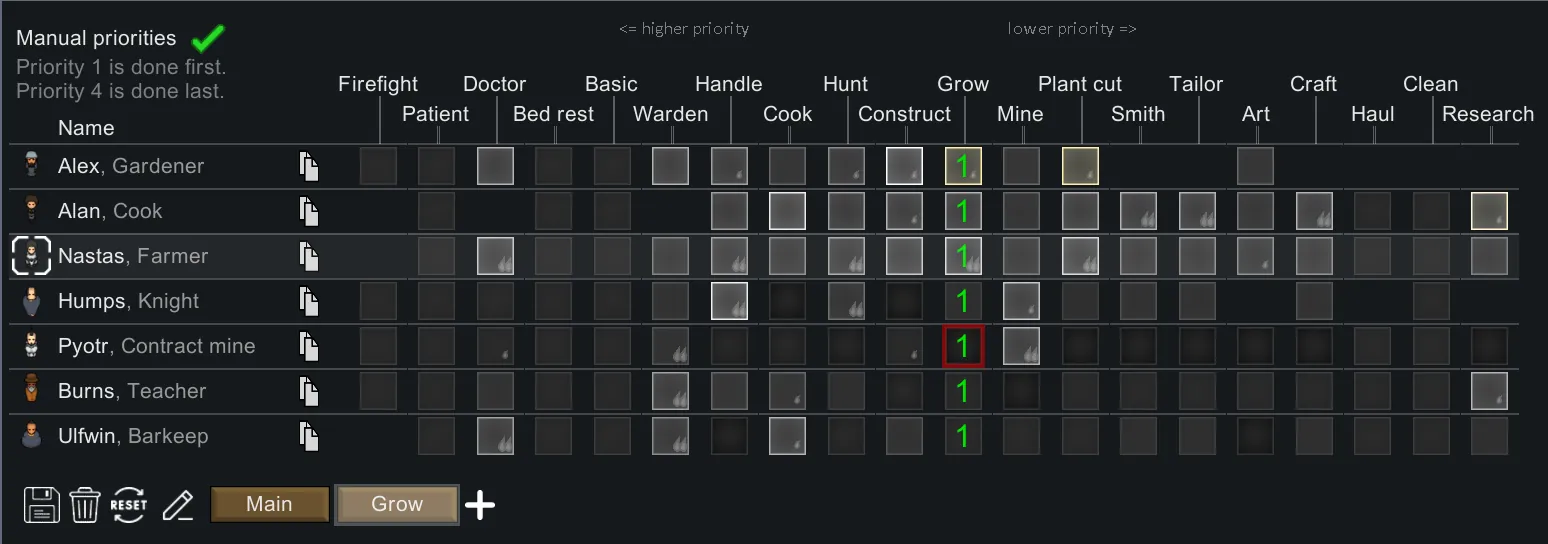Select the Grow preset tab
The width and height of the screenshot is (1548, 544).
tap(397, 504)
